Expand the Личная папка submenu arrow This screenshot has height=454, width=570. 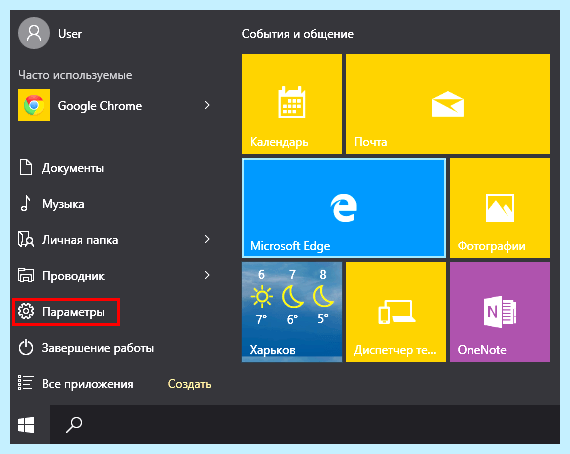(207, 239)
